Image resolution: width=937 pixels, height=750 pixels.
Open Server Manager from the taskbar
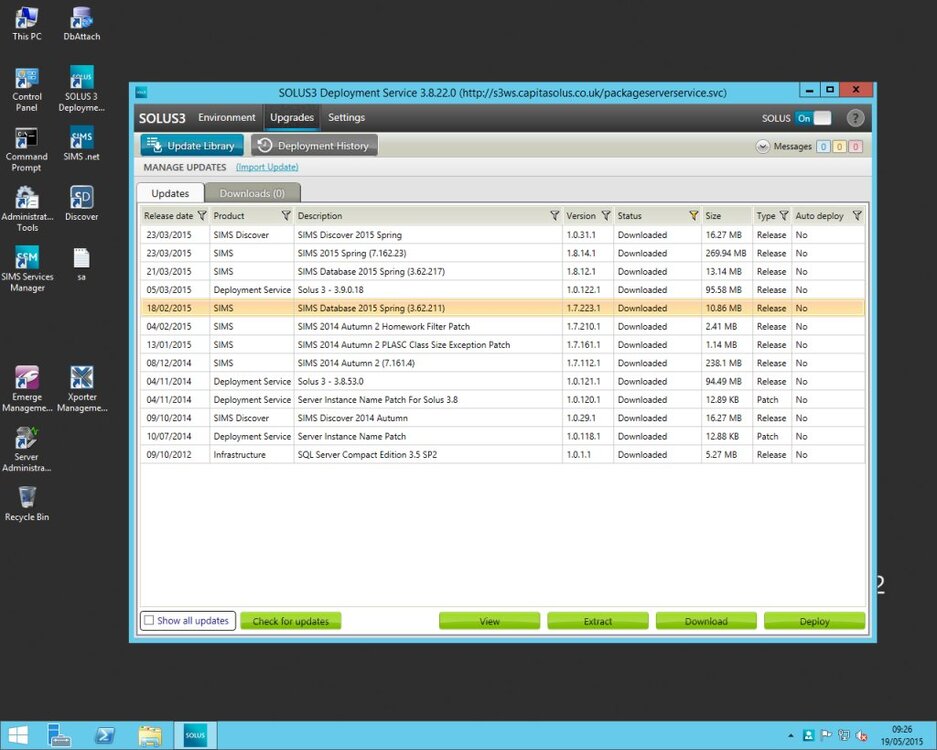tap(59, 736)
